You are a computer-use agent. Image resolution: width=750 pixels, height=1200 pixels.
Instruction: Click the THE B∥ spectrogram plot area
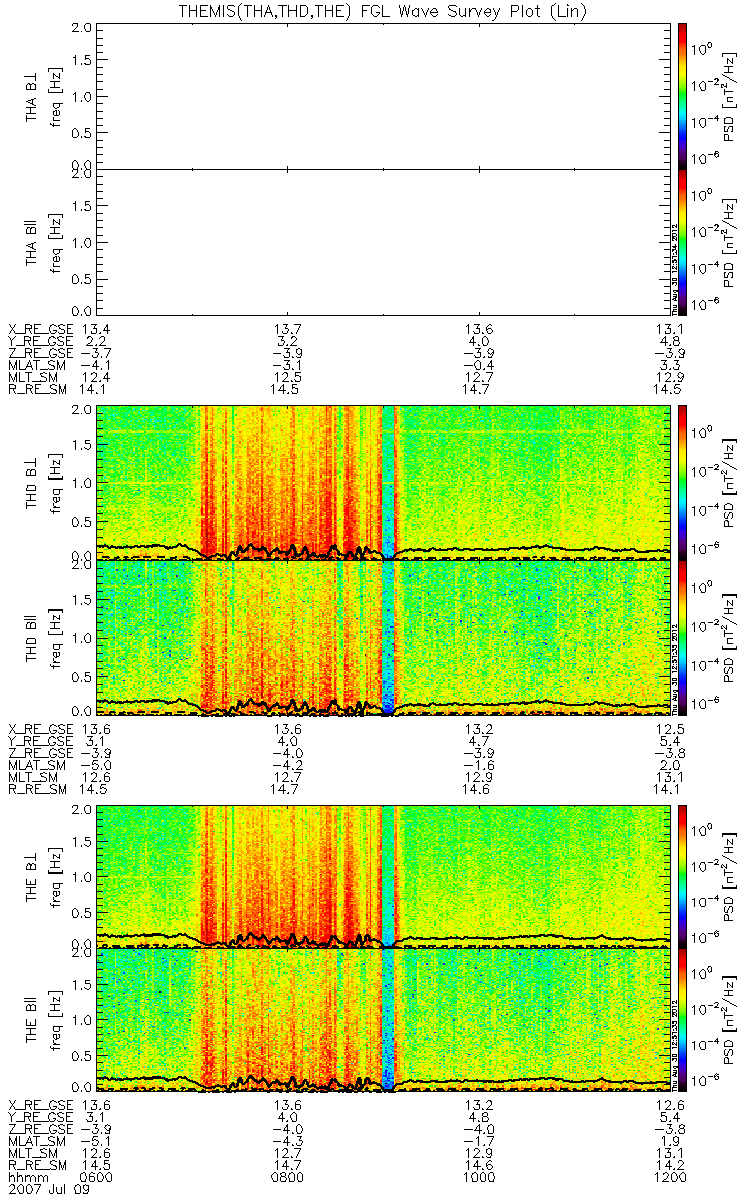tap(384, 1020)
